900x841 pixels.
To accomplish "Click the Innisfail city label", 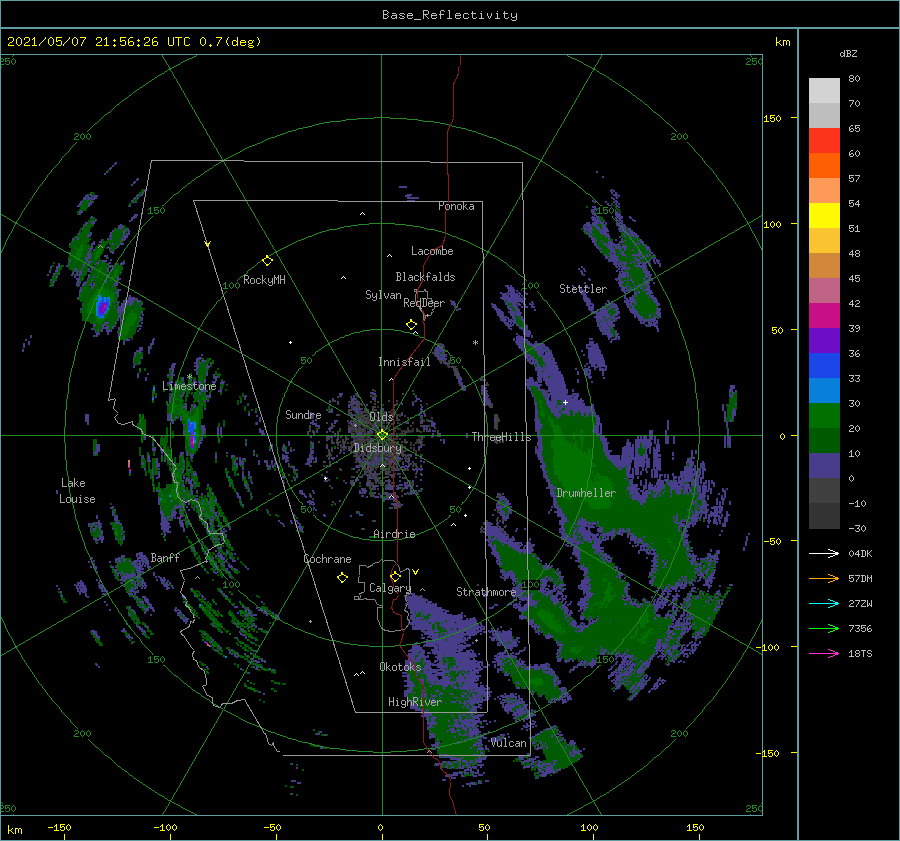I will [x=404, y=362].
